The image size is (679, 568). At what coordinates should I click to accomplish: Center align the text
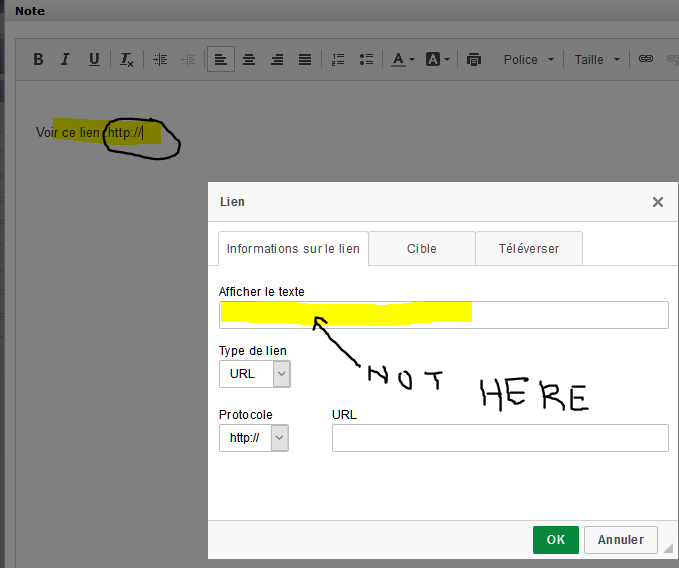point(249,59)
